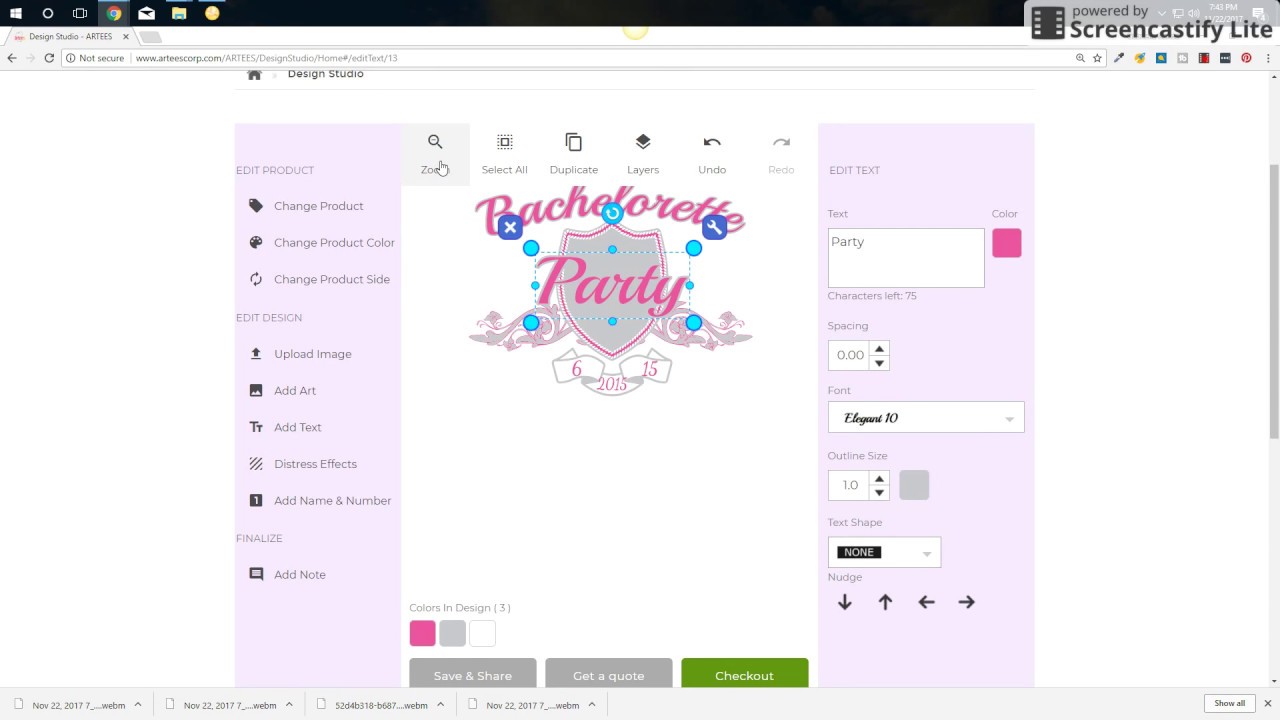Click the Redo arrow

point(781,142)
